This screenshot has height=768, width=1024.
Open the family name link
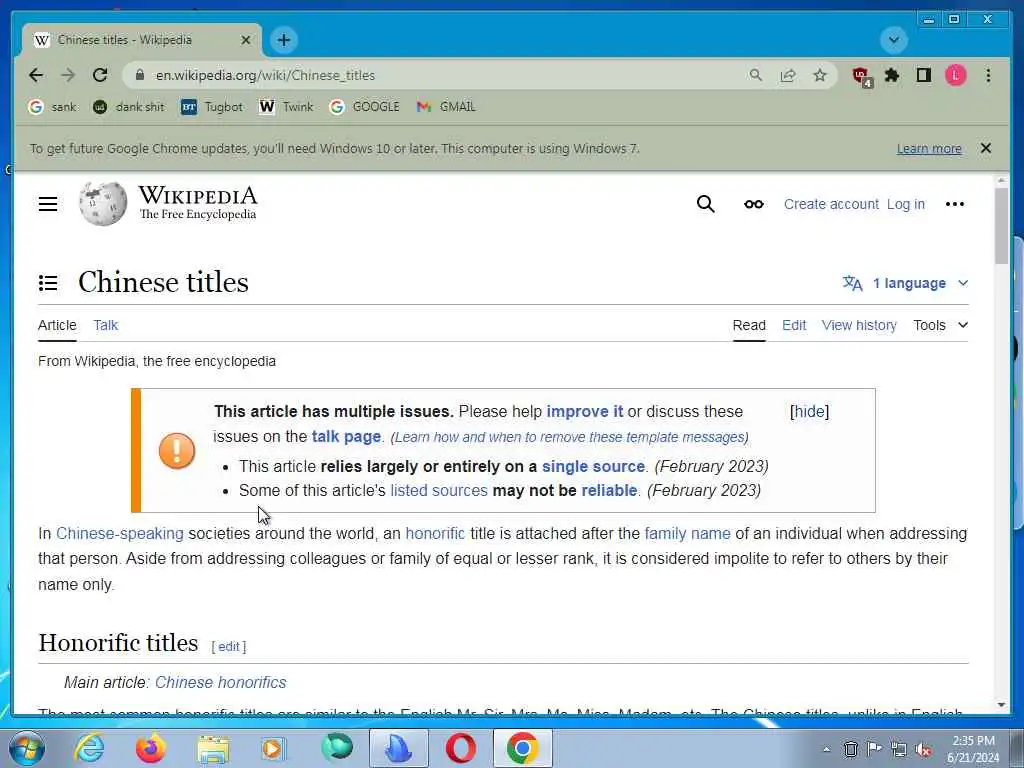(x=687, y=534)
